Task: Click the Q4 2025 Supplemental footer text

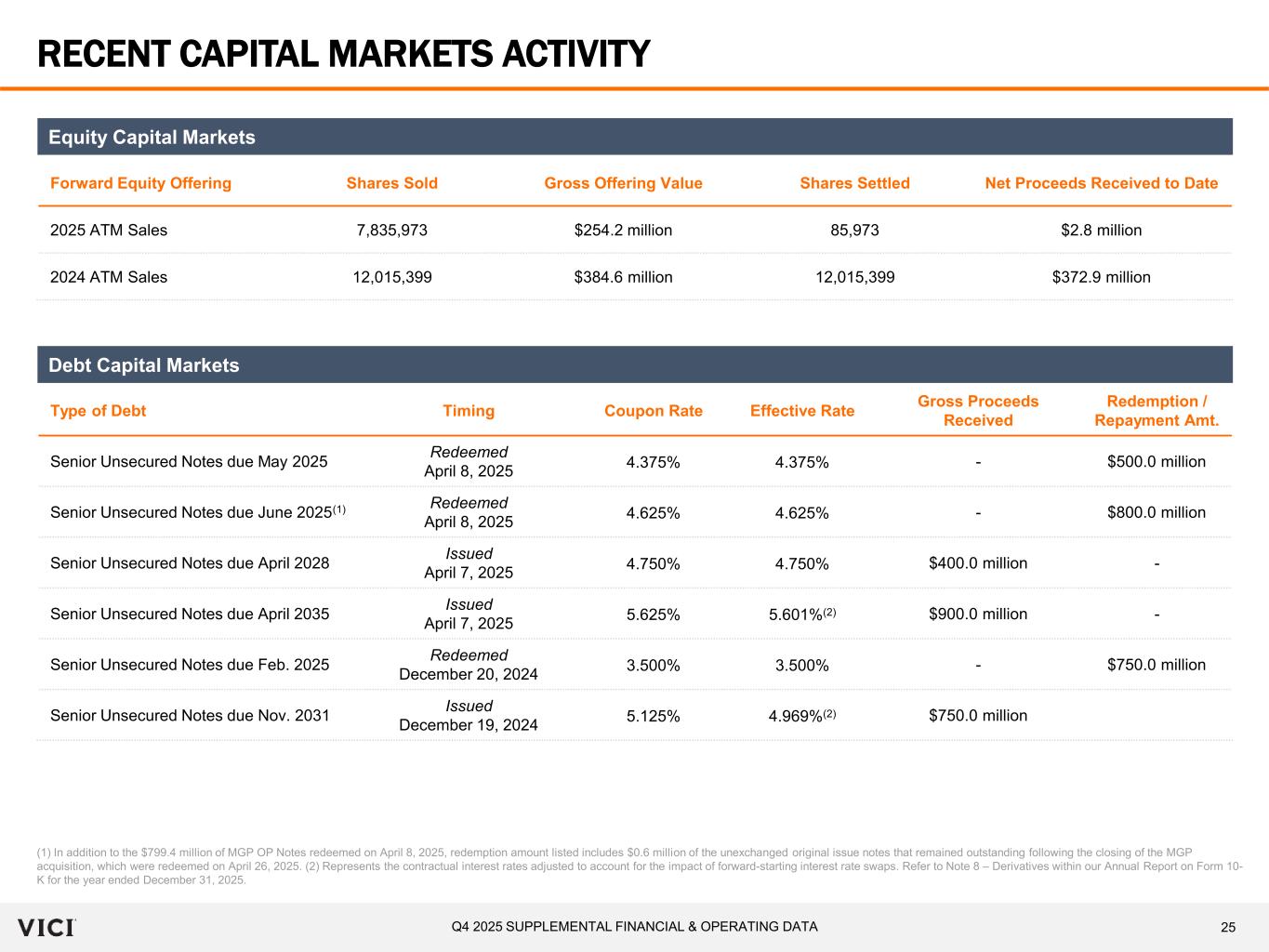Action: tap(634, 927)
